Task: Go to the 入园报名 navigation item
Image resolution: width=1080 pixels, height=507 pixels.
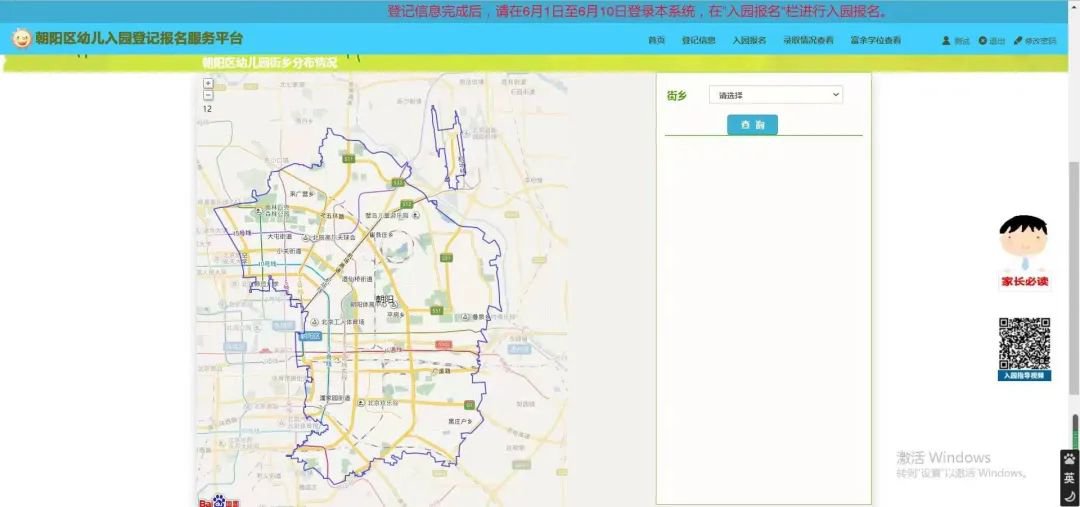Action: pyautogui.click(x=749, y=41)
